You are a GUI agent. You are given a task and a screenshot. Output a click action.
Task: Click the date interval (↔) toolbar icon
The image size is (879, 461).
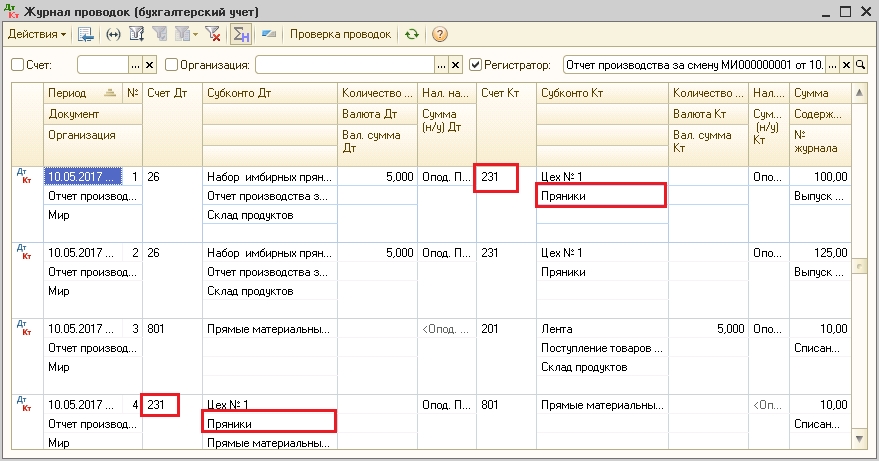pyautogui.click(x=113, y=34)
